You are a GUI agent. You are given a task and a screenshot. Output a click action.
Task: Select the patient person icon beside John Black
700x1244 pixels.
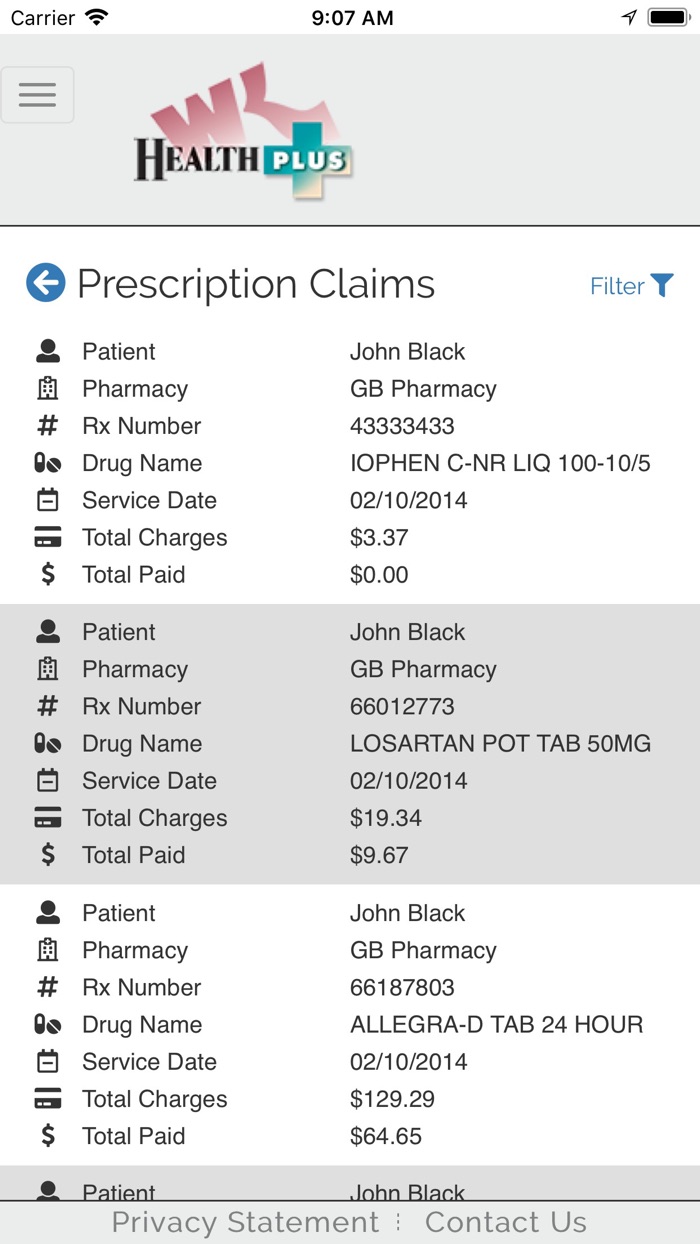(x=46, y=350)
